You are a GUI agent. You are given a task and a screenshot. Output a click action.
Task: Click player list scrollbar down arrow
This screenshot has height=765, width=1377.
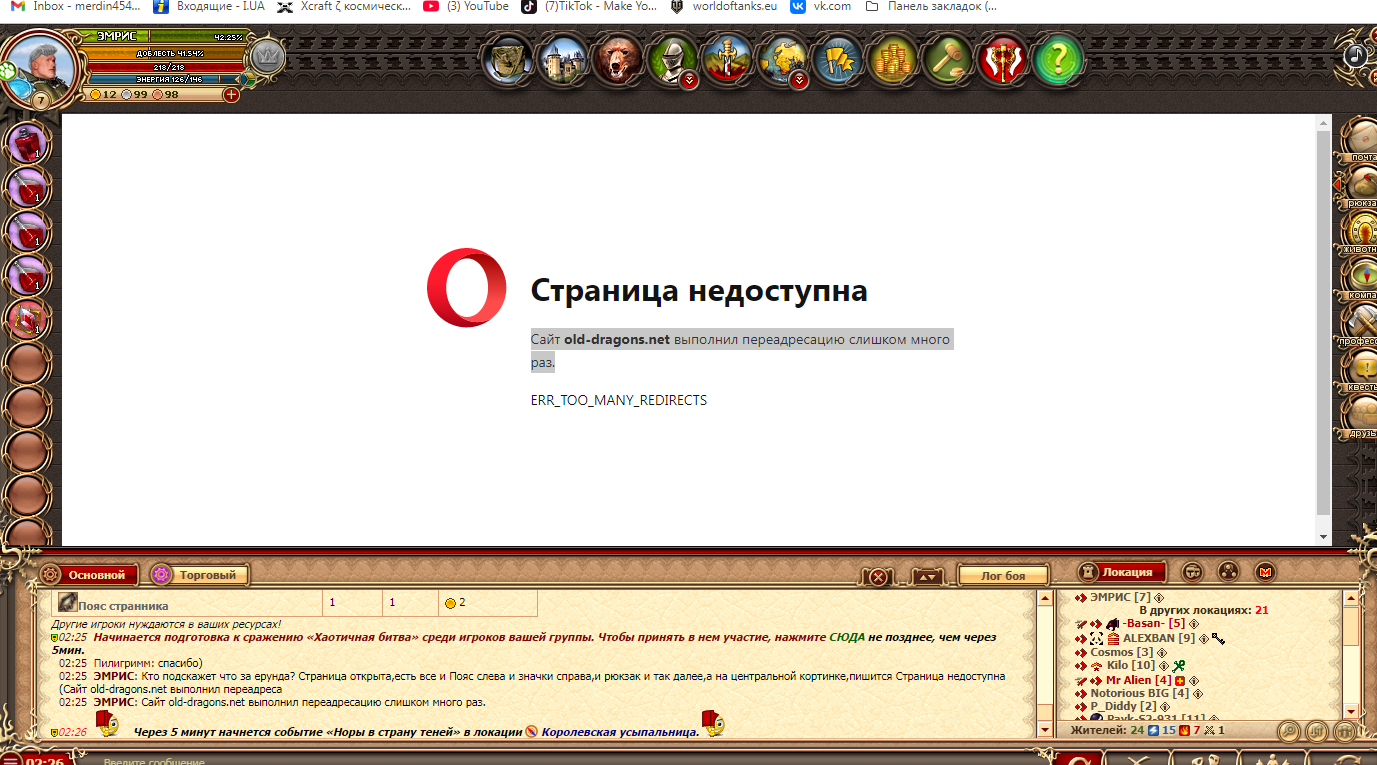point(1351,711)
